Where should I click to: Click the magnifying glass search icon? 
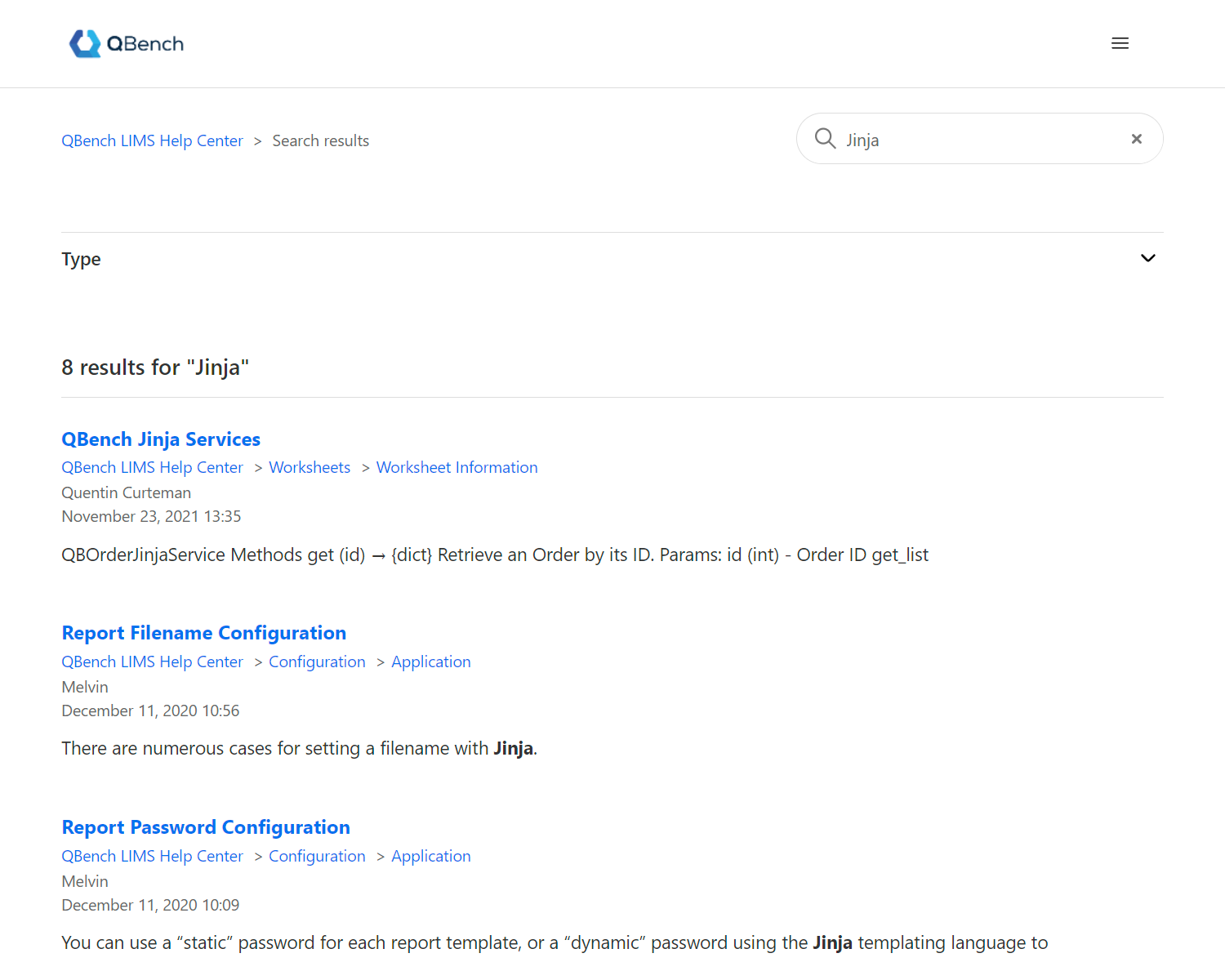[825, 139]
